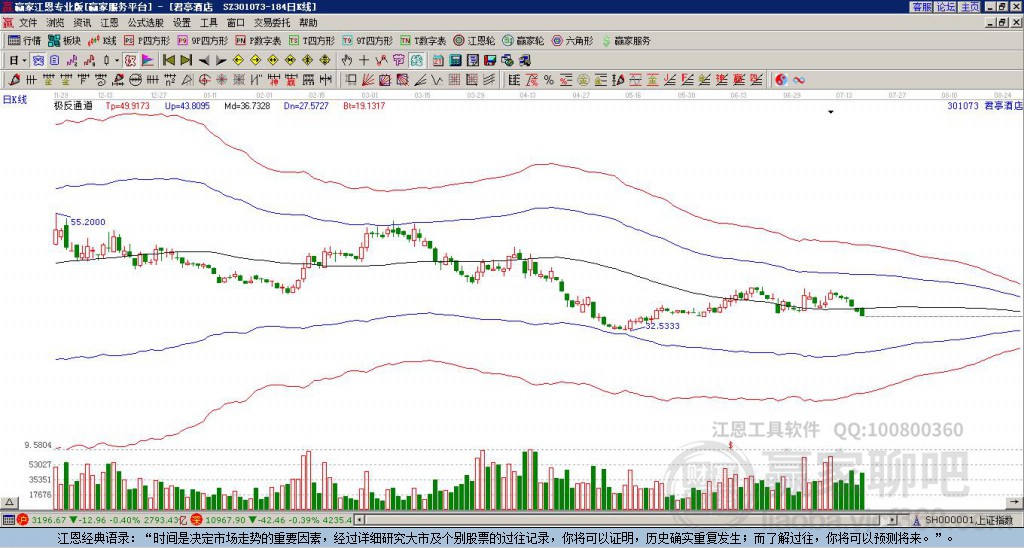Toggle the 权 price adjustment button
The height and width of the screenshot is (548, 1024).
point(130,61)
